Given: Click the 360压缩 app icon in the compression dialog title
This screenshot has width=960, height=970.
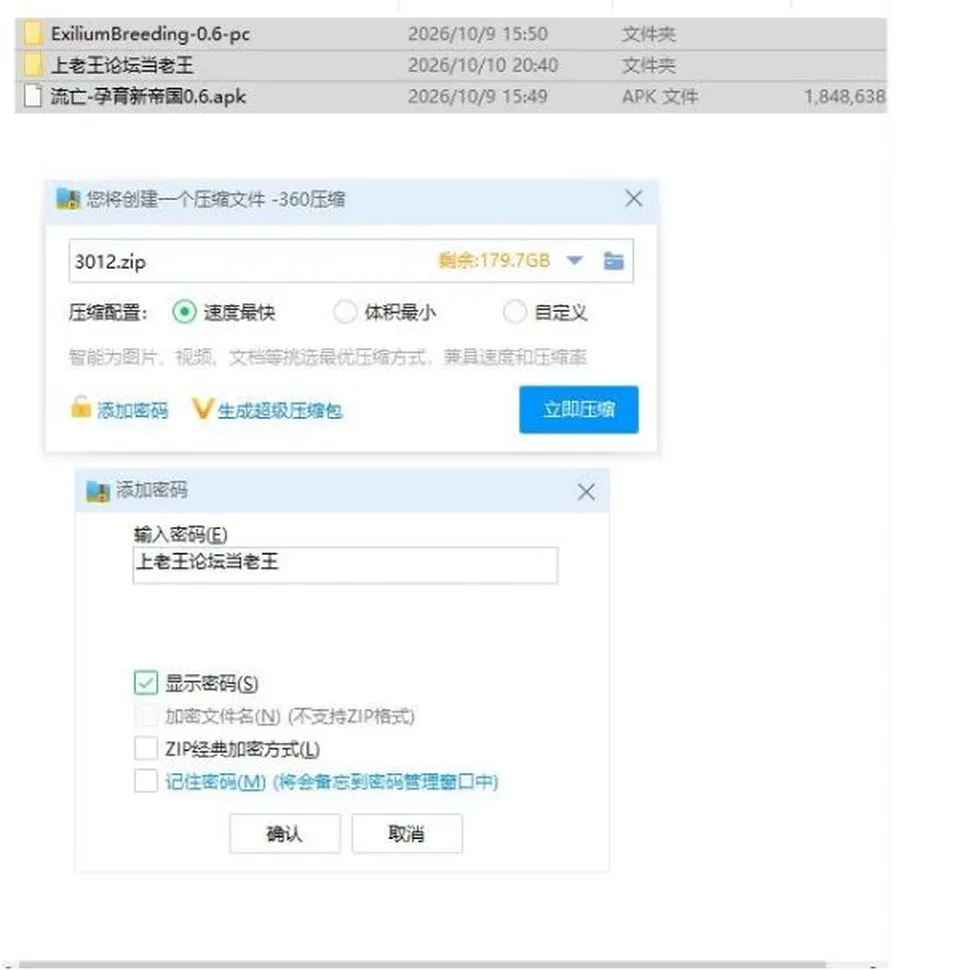Looking at the screenshot, I should (x=68, y=199).
